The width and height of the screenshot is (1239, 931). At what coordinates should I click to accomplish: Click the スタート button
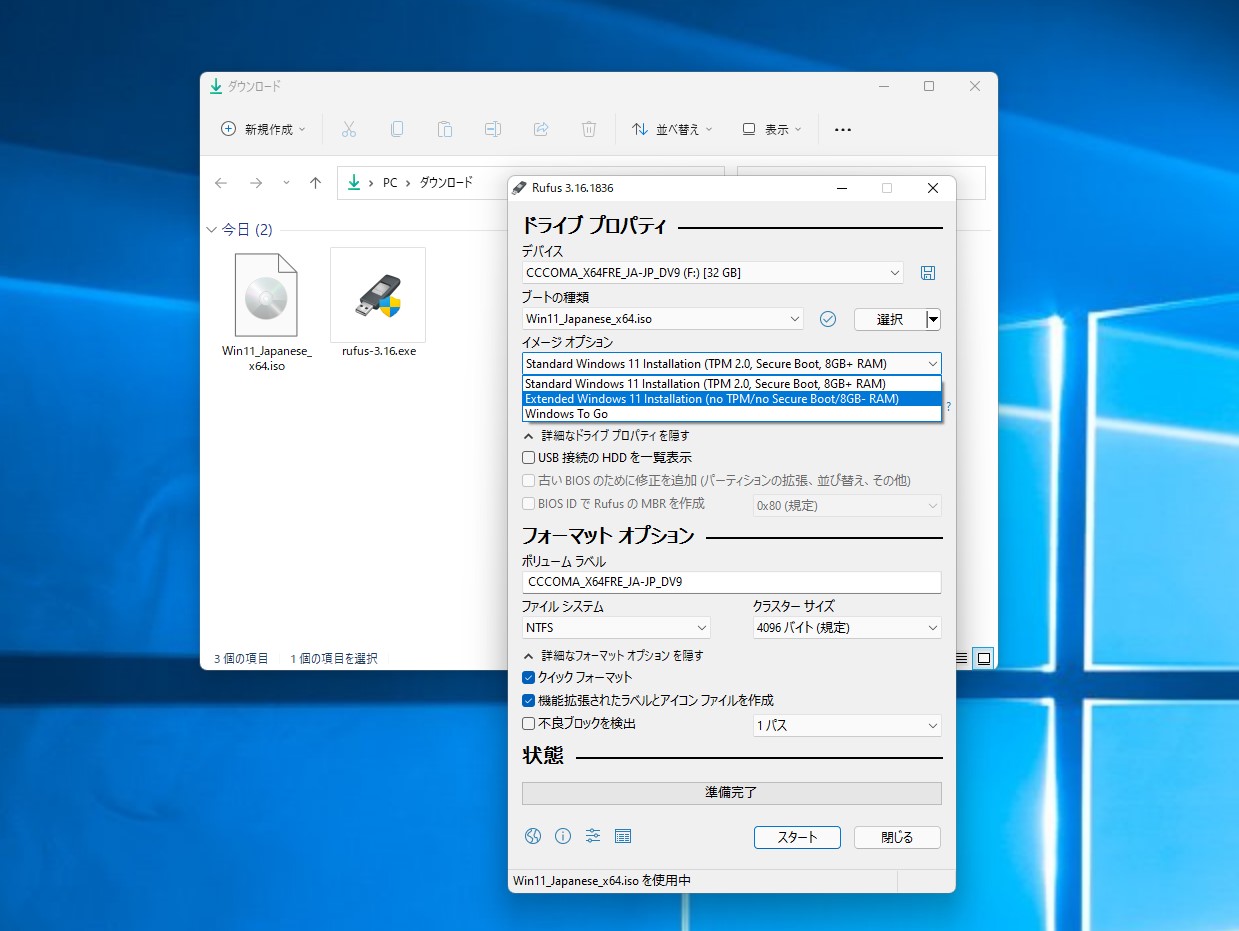(797, 837)
